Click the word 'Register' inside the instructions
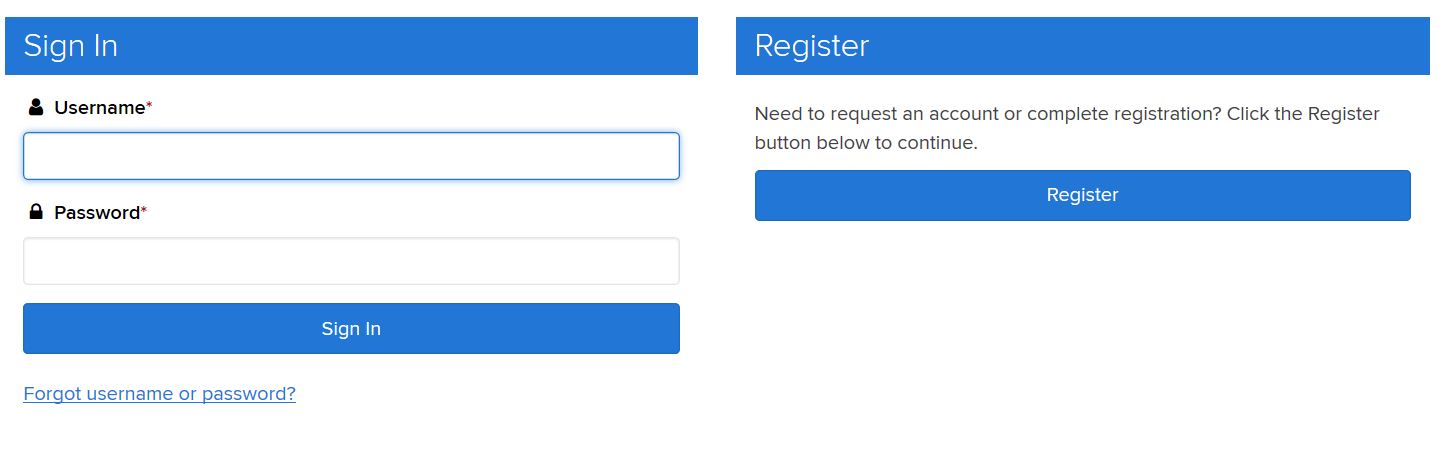Screen dimensions: 1453x455 coord(1344,114)
